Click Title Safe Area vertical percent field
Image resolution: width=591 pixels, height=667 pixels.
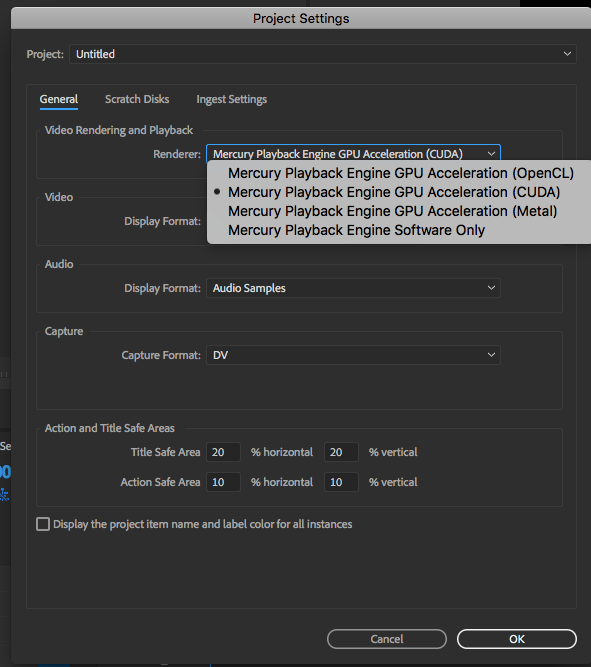(x=341, y=452)
